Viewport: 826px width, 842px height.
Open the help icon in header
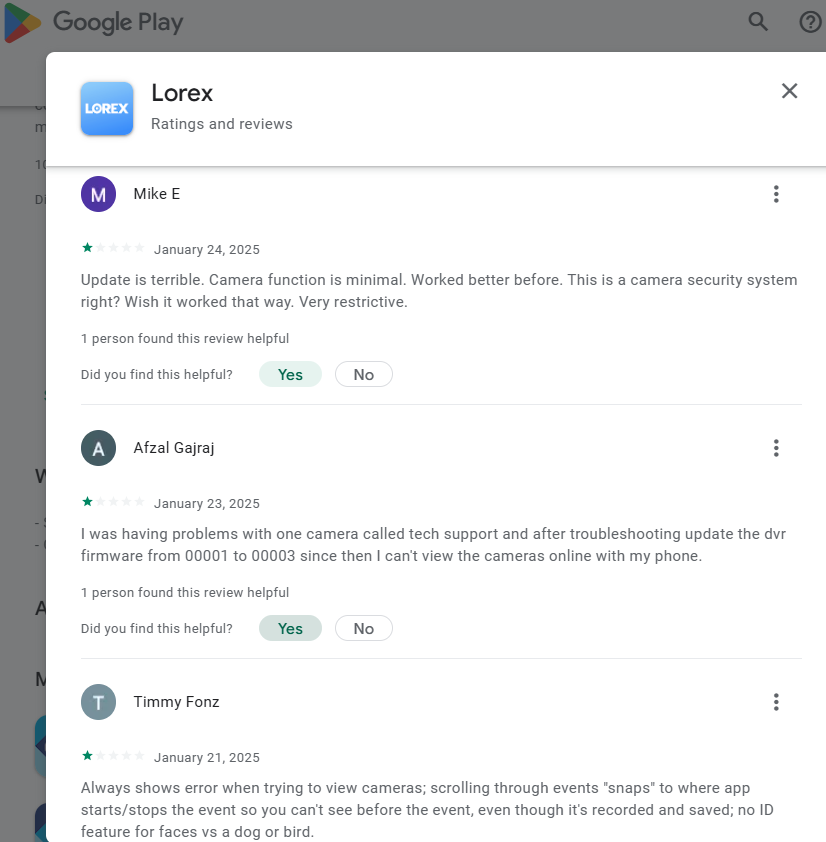coord(810,22)
